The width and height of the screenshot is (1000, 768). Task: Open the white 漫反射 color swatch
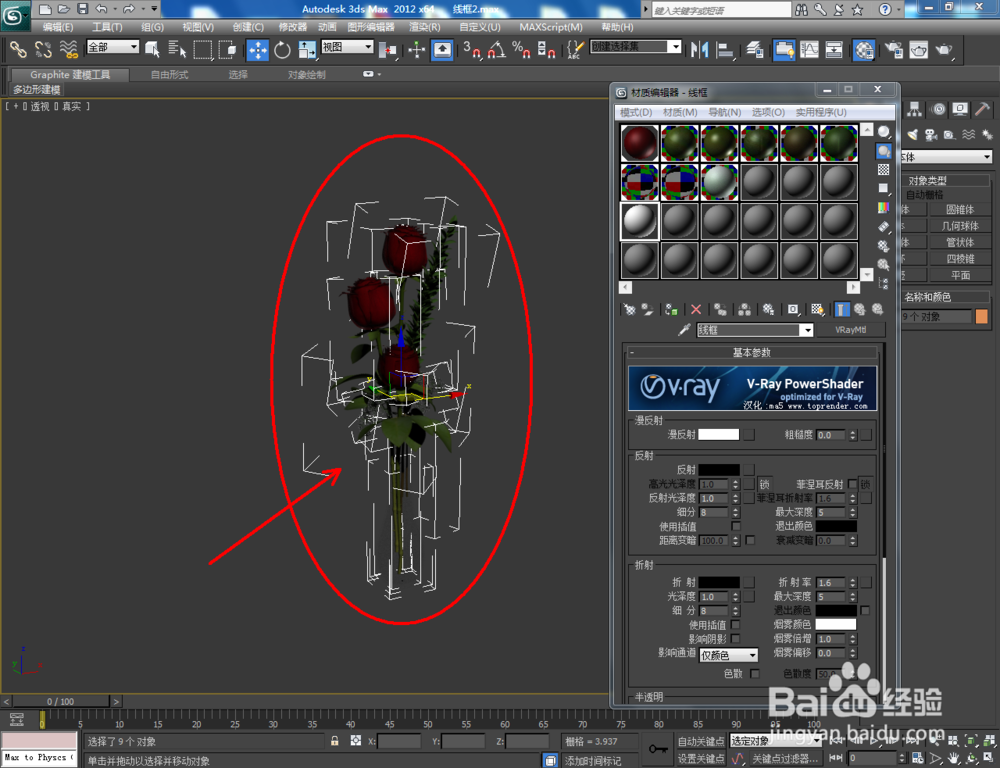pos(719,434)
